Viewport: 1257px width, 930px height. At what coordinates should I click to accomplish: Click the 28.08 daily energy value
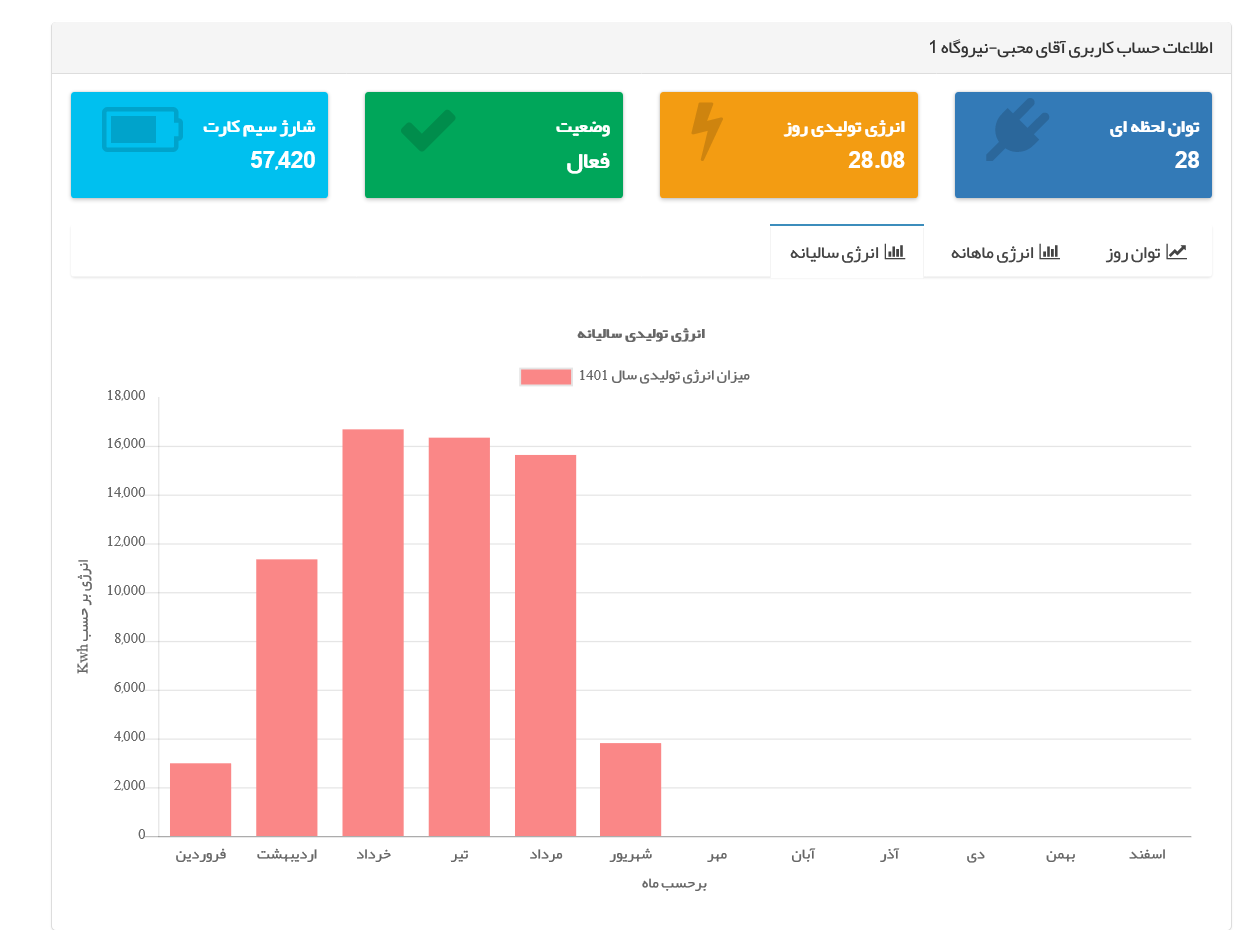pyautogui.click(x=876, y=160)
